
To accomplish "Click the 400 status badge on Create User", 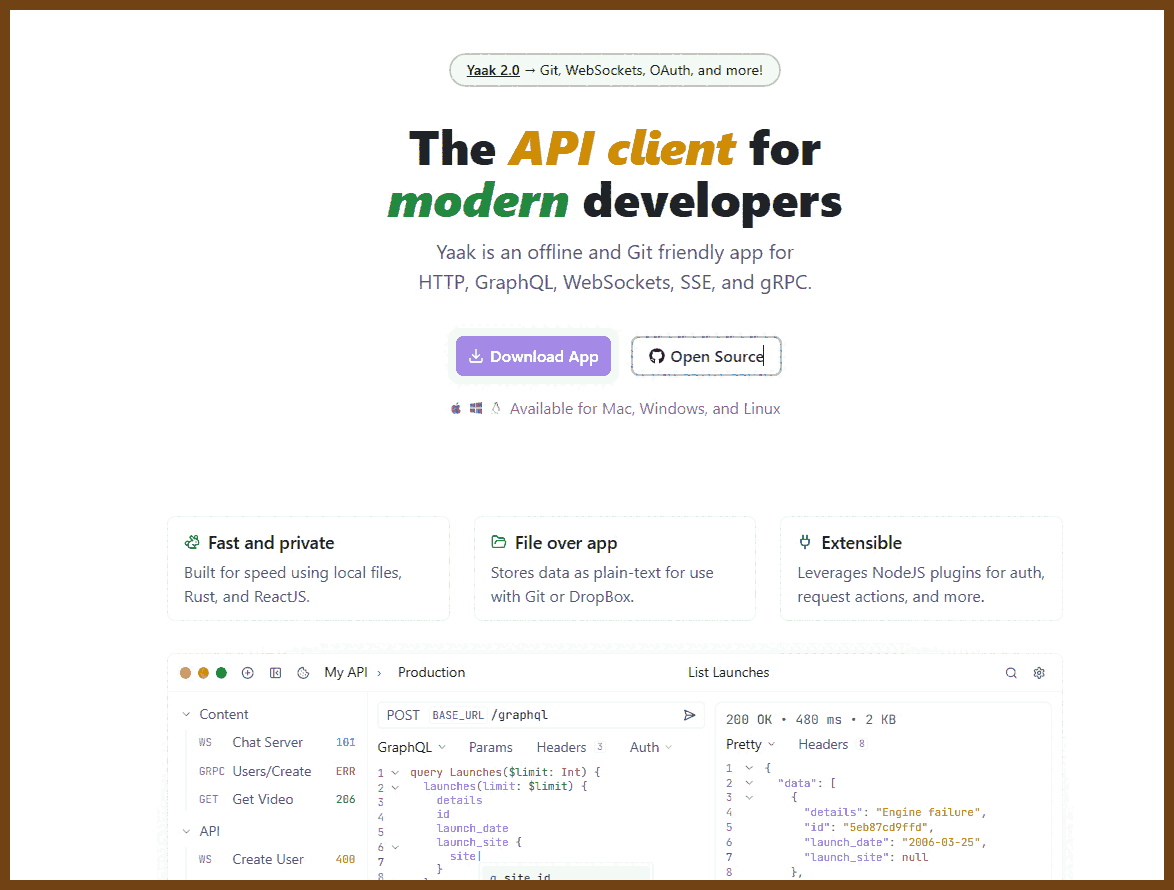I will click(x=346, y=859).
